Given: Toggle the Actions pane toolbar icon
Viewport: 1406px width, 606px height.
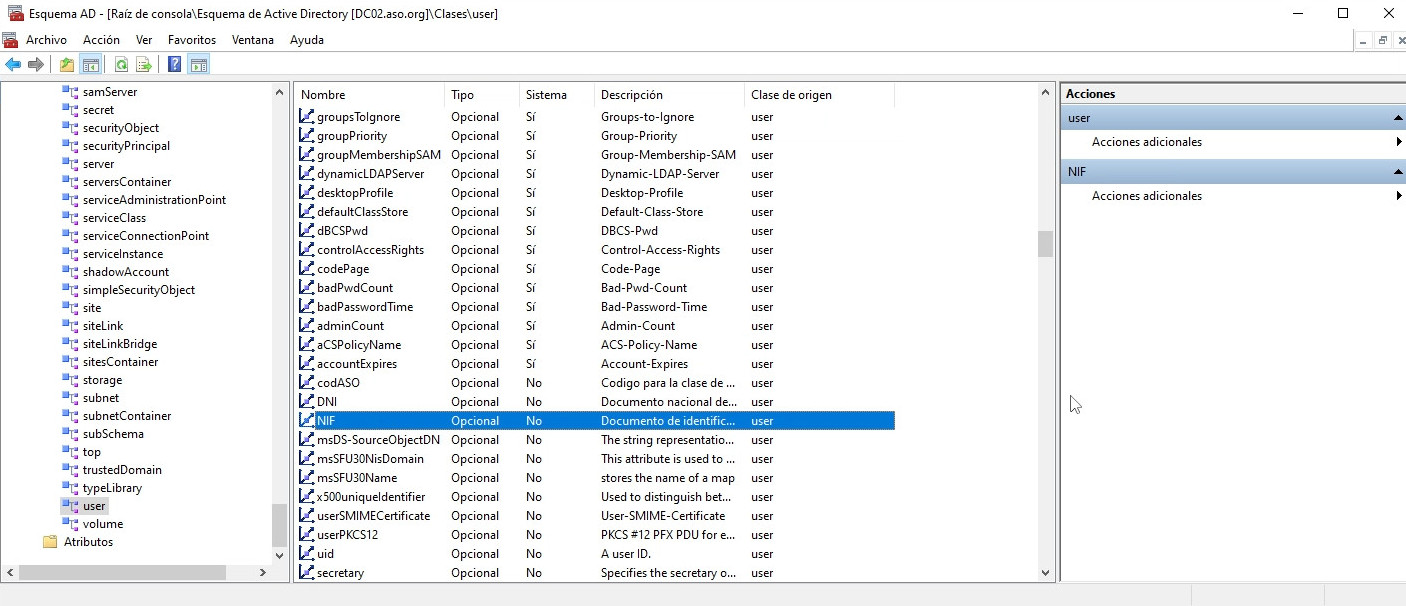Looking at the screenshot, I should pos(199,65).
